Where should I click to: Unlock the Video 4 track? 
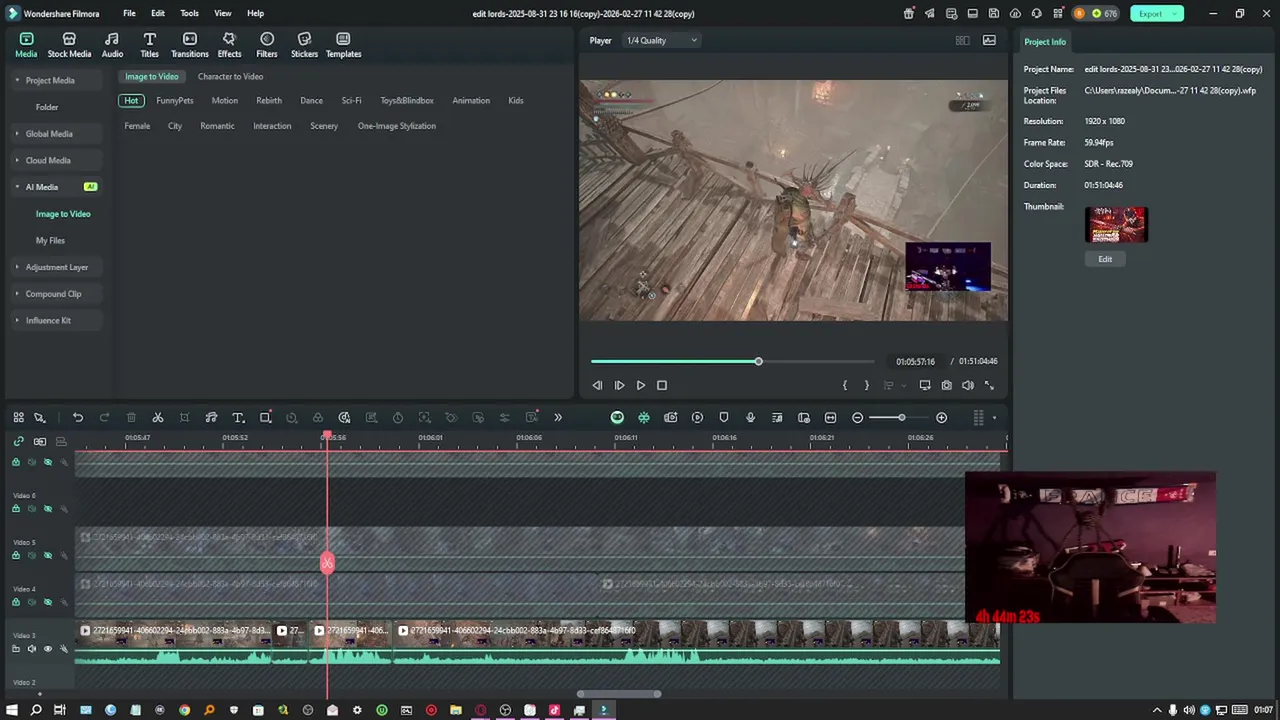15,602
